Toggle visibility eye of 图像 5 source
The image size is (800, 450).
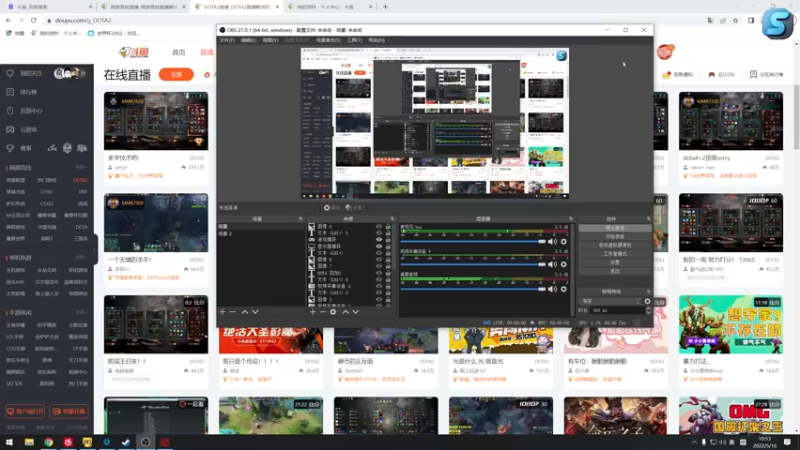[x=379, y=226]
